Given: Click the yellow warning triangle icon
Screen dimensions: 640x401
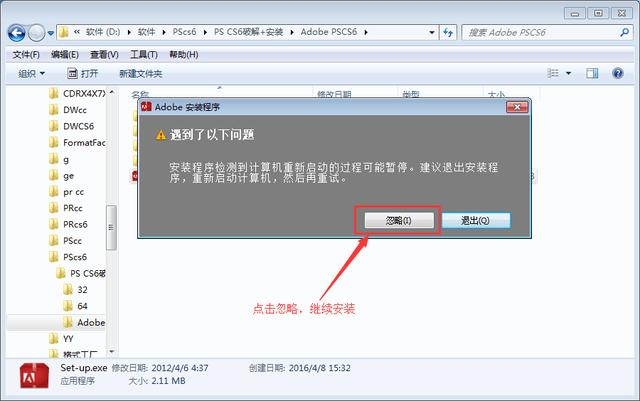Looking at the screenshot, I should pos(161,135).
